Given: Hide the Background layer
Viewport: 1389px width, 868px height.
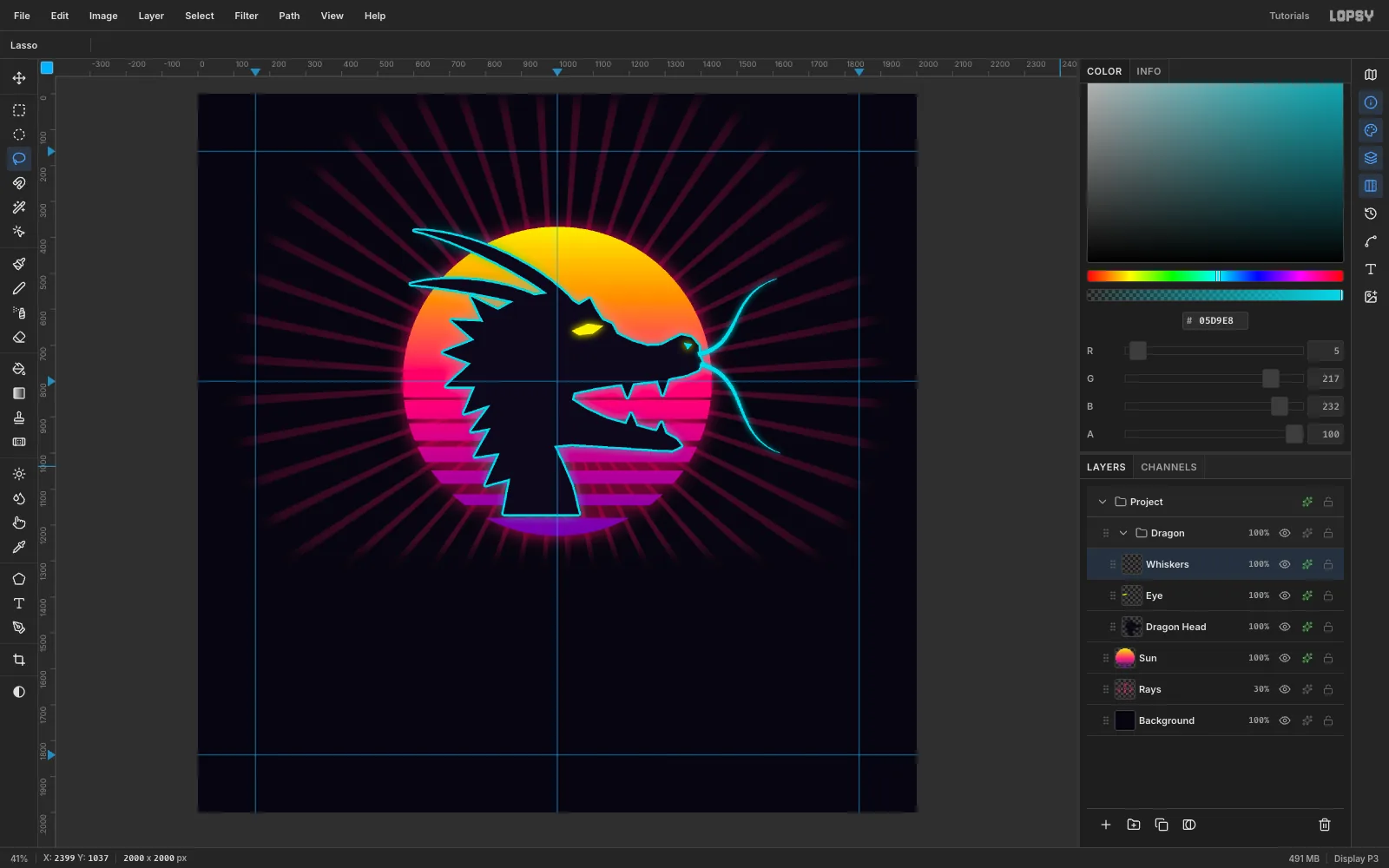Looking at the screenshot, I should [x=1285, y=720].
